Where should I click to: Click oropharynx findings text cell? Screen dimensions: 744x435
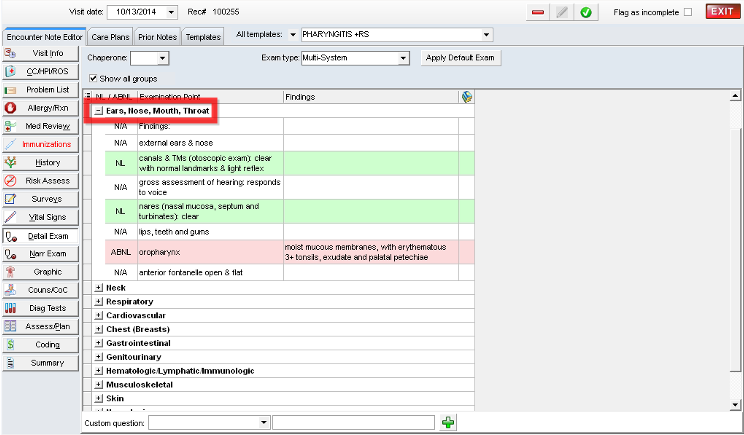pyautogui.click(x=371, y=252)
